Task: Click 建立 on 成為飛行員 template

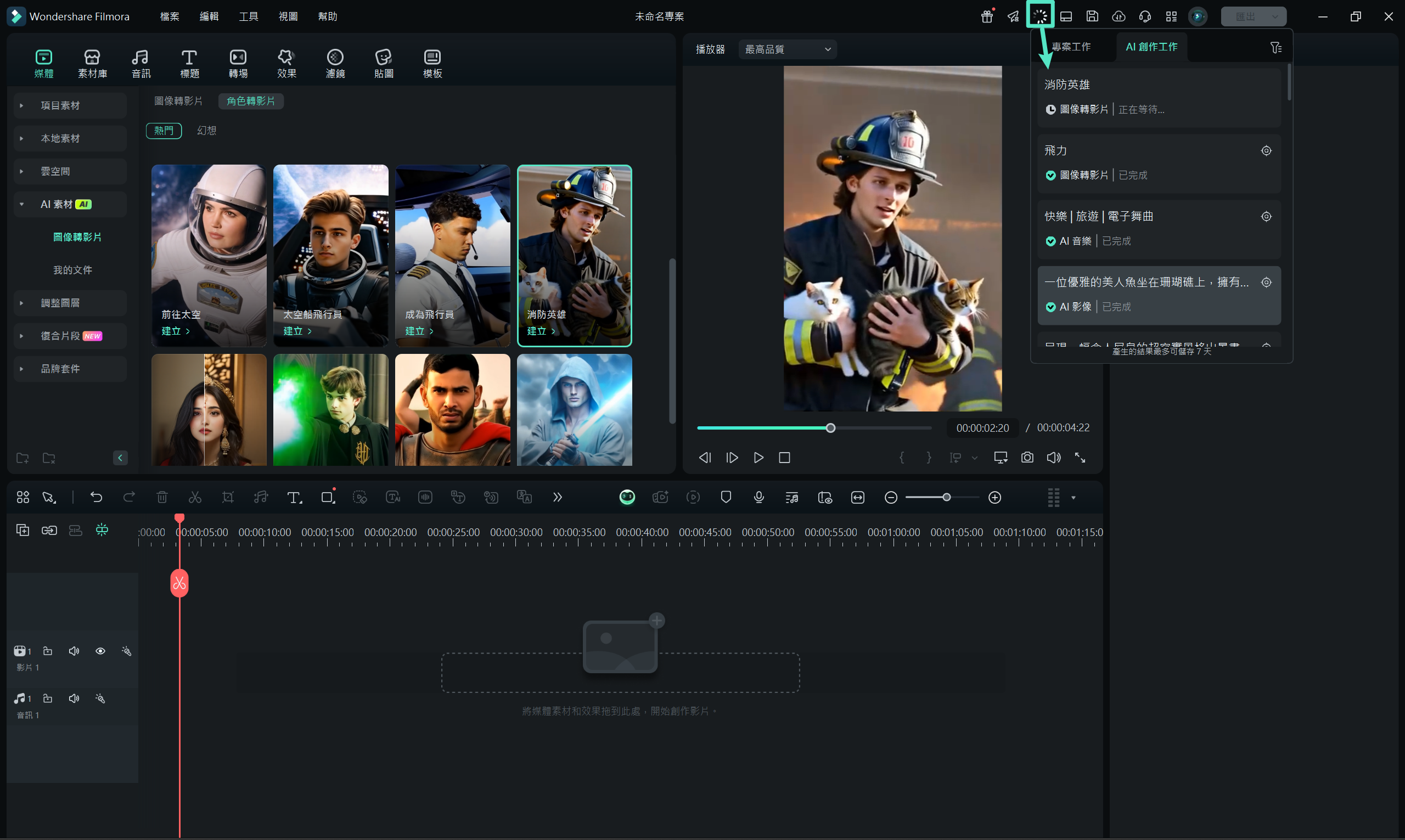Action: click(x=419, y=331)
